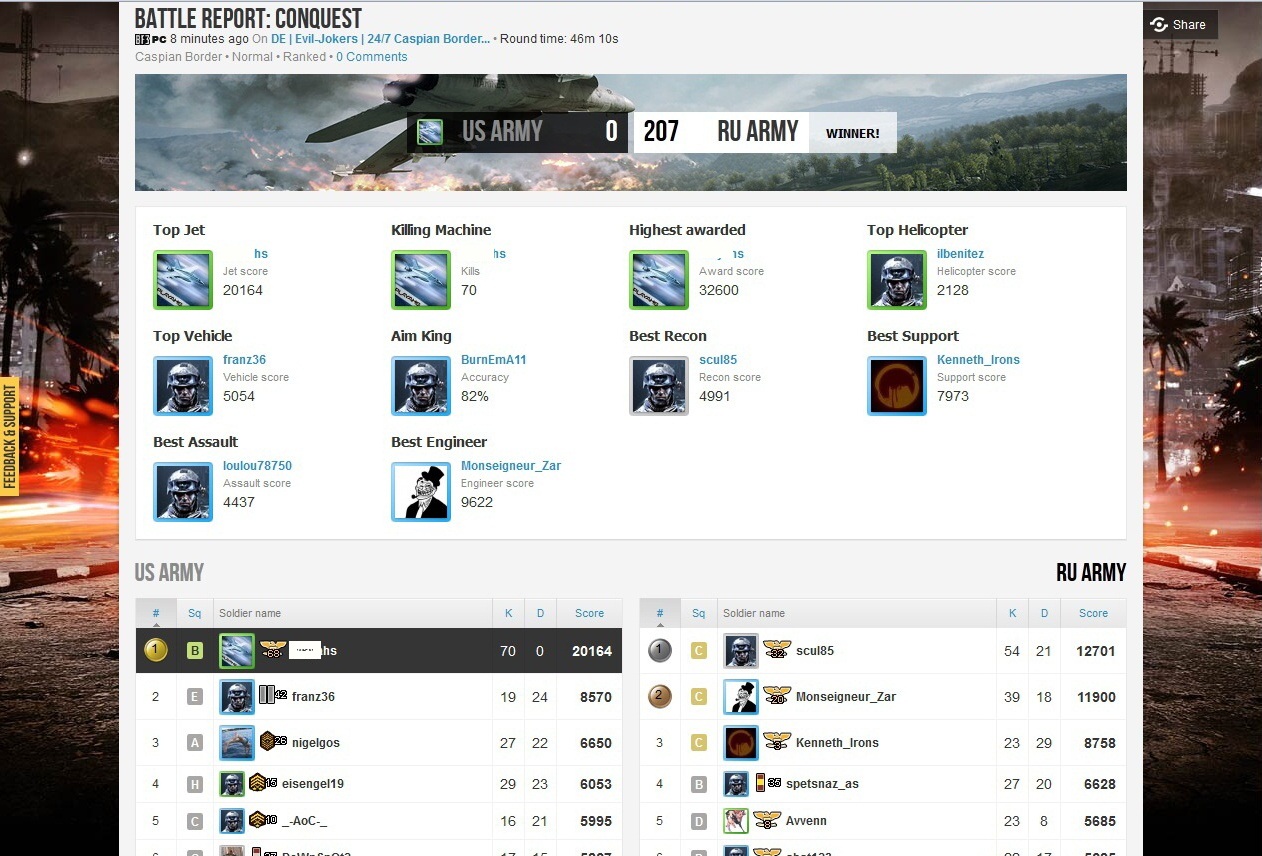1262x856 pixels.
Task: Sort RU Army table by K column
Action: [x=1012, y=613]
